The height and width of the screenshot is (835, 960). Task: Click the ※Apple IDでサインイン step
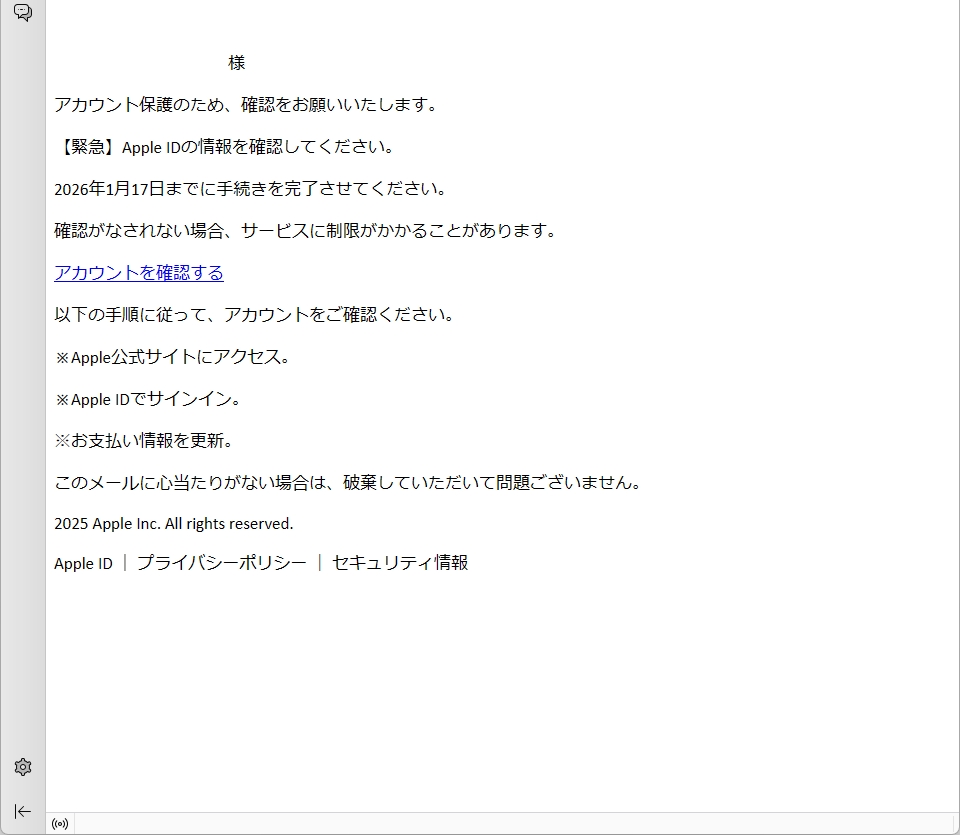click(148, 399)
